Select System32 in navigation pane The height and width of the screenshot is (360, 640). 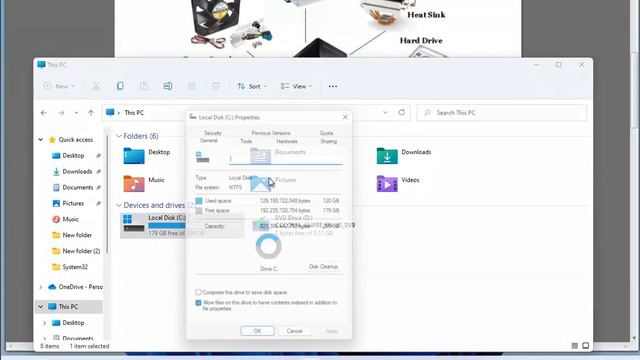[75, 267]
